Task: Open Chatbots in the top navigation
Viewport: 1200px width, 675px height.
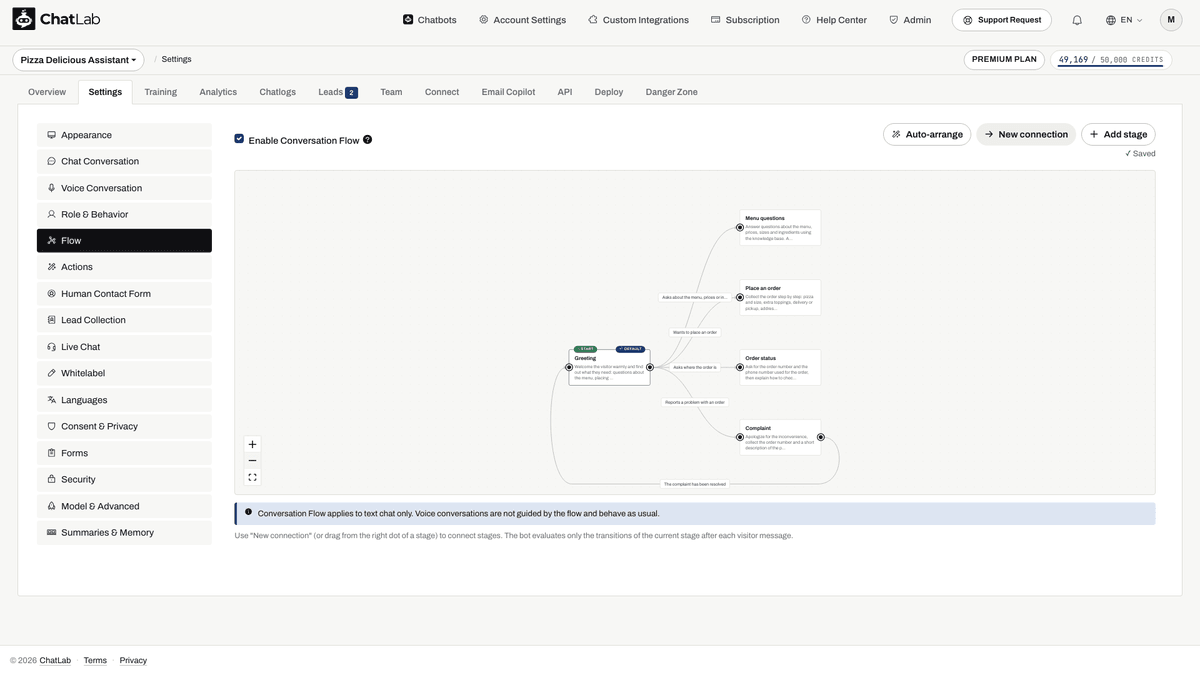Action: point(430,20)
